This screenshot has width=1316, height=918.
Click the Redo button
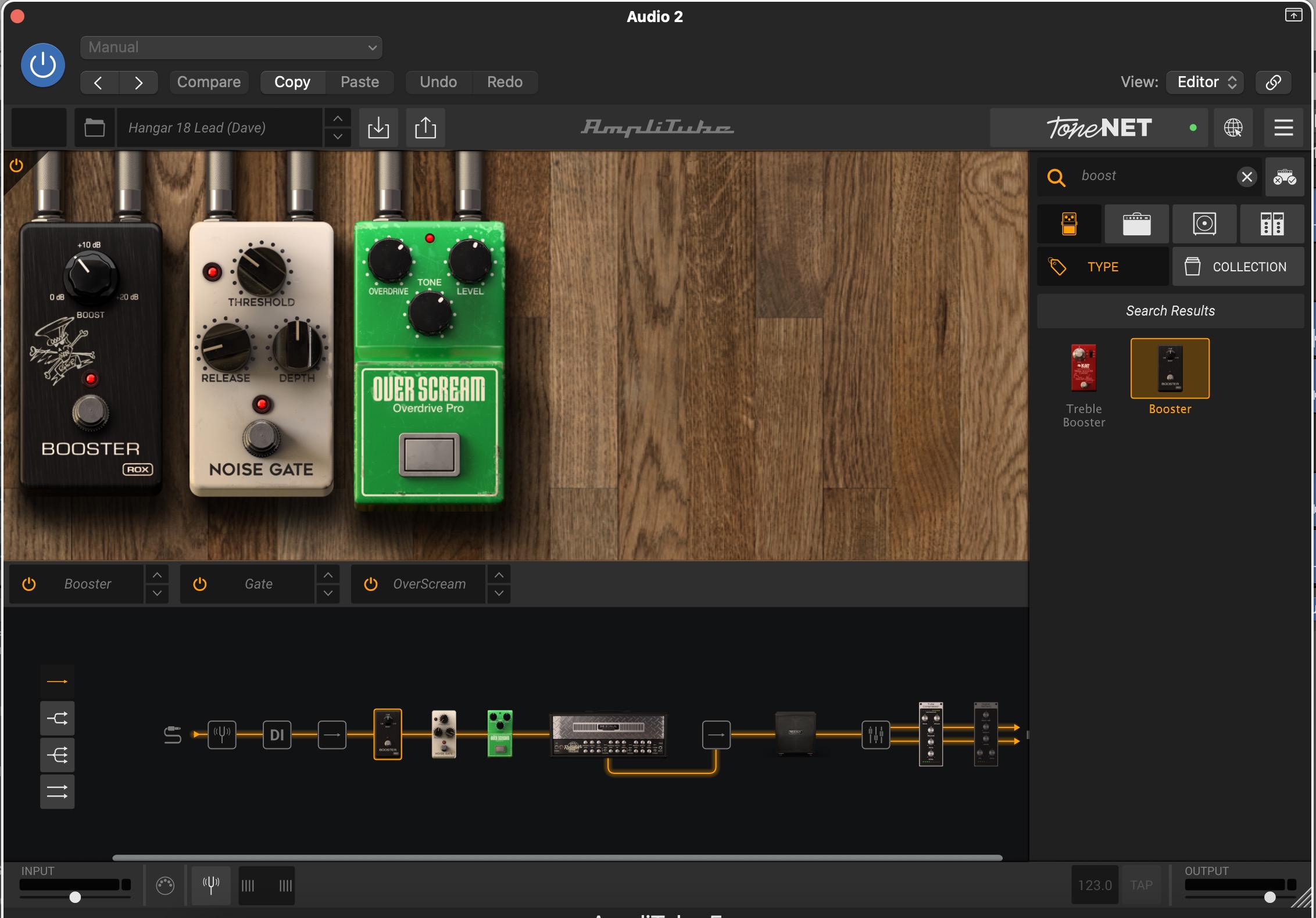(x=505, y=83)
